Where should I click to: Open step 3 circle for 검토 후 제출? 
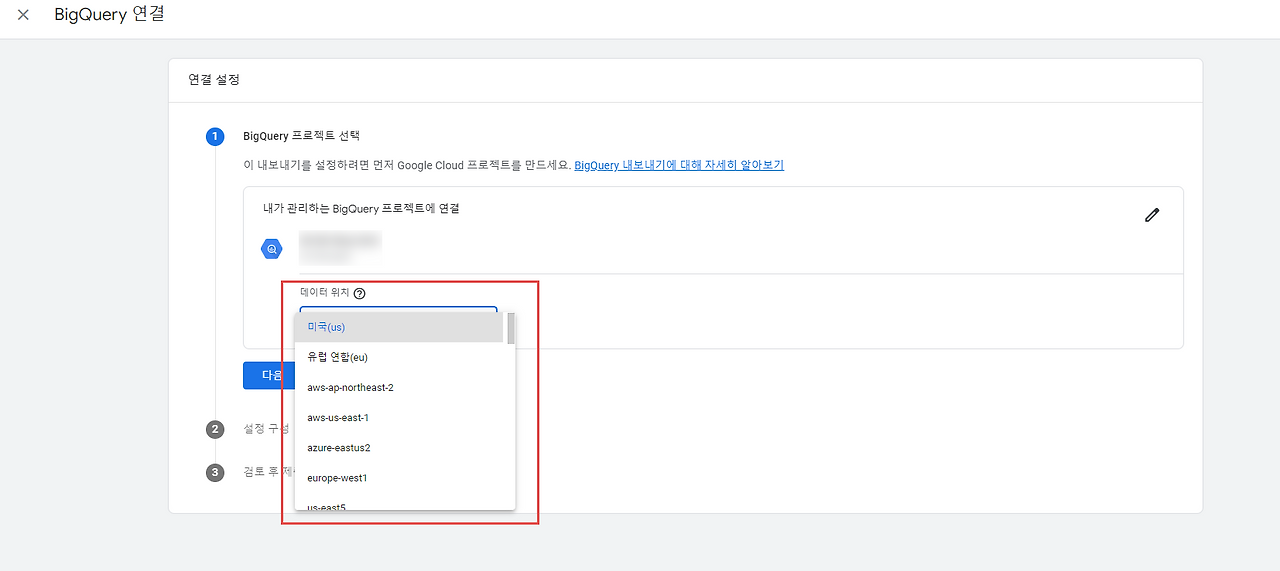pyautogui.click(x=215, y=472)
